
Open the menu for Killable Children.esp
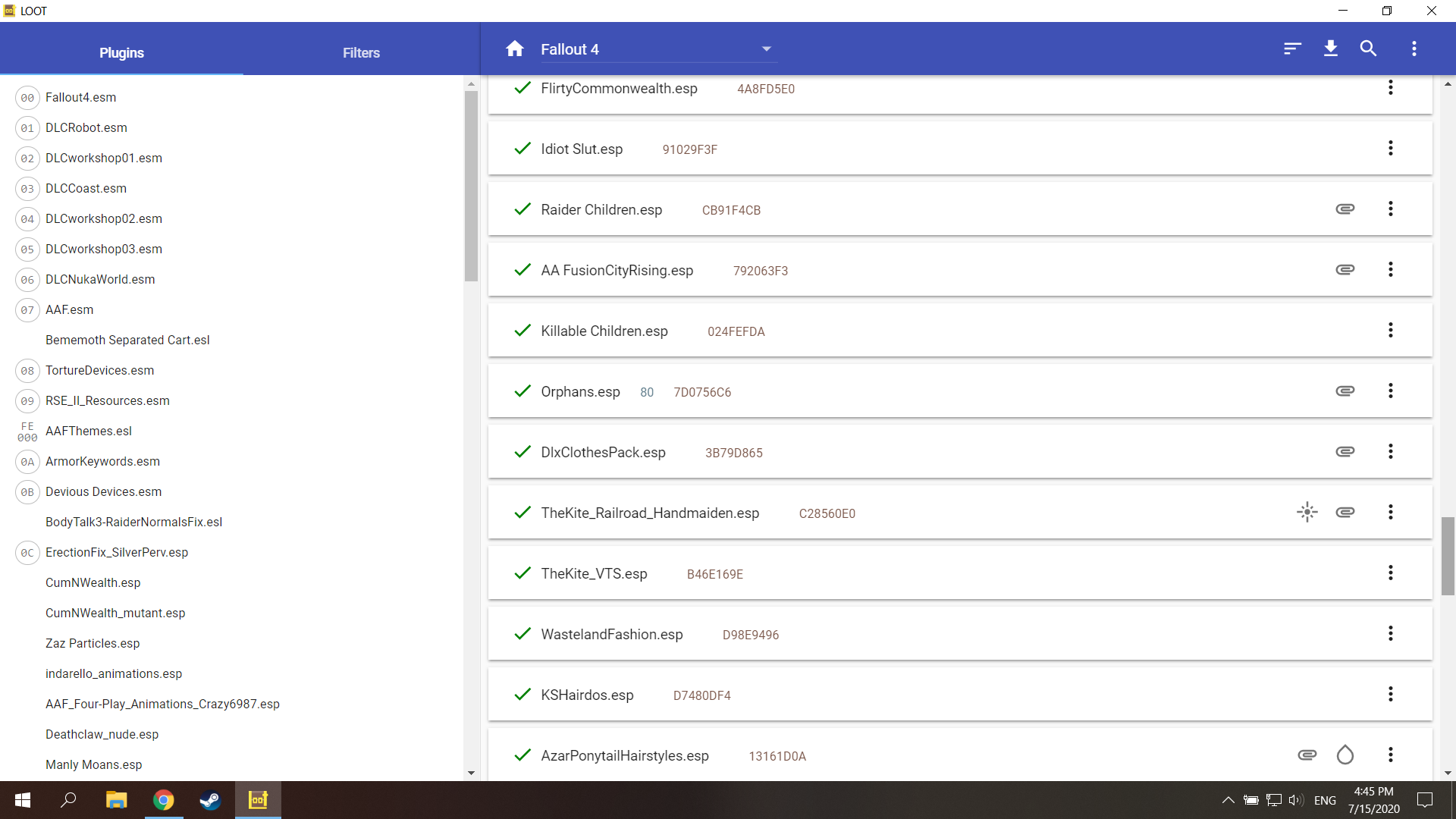click(1391, 330)
